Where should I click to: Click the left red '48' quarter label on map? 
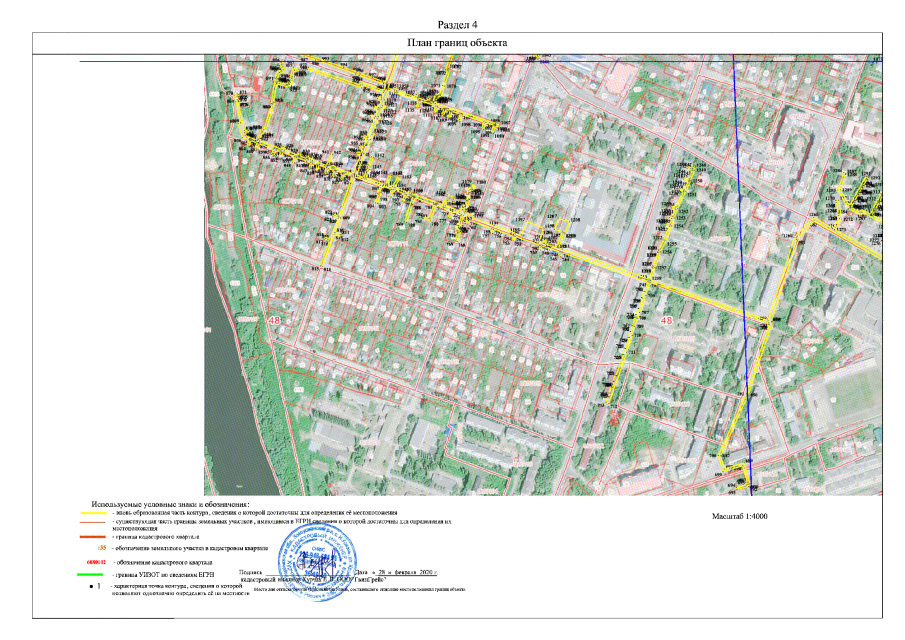click(x=275, y=320)
